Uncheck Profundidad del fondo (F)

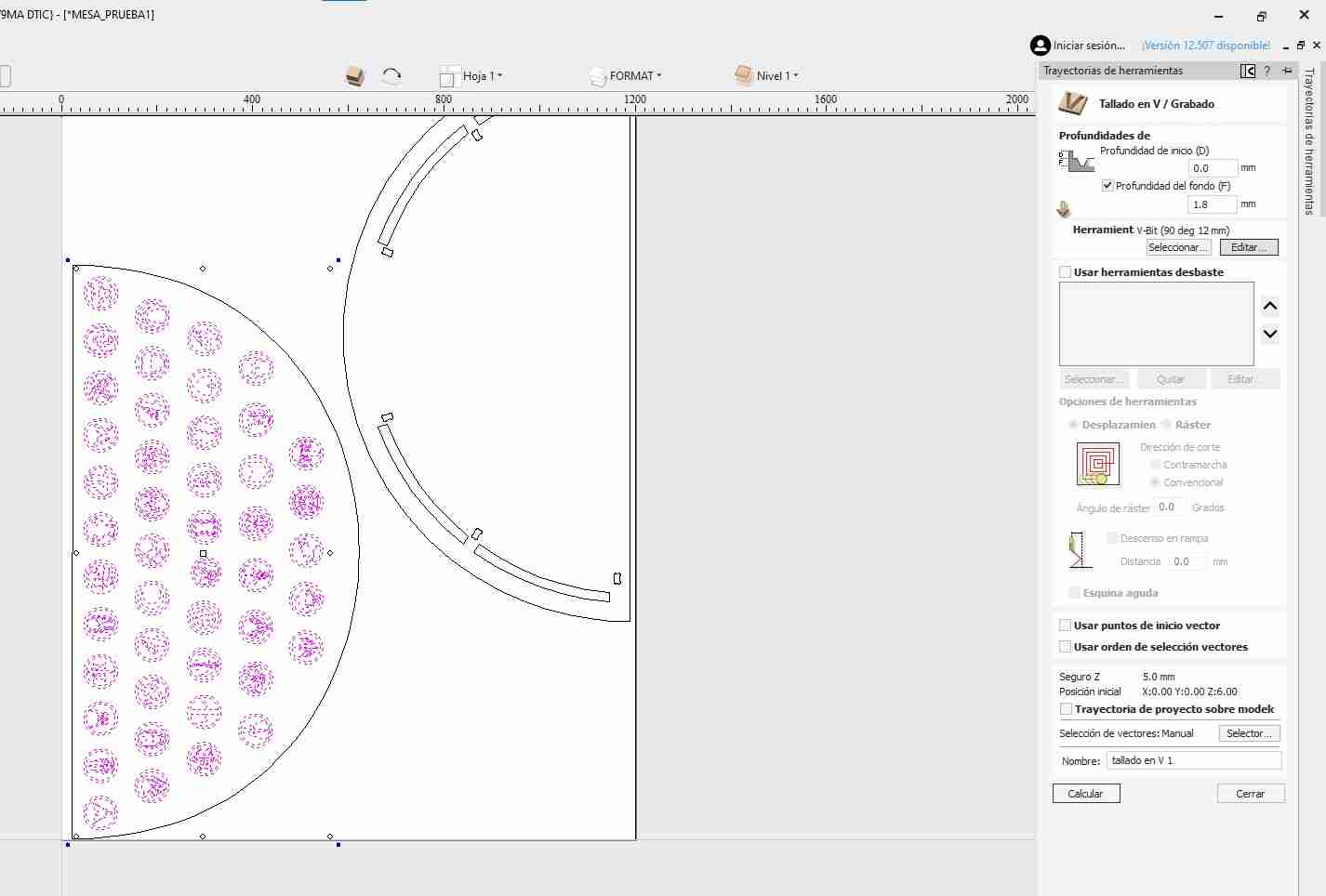1107,186
